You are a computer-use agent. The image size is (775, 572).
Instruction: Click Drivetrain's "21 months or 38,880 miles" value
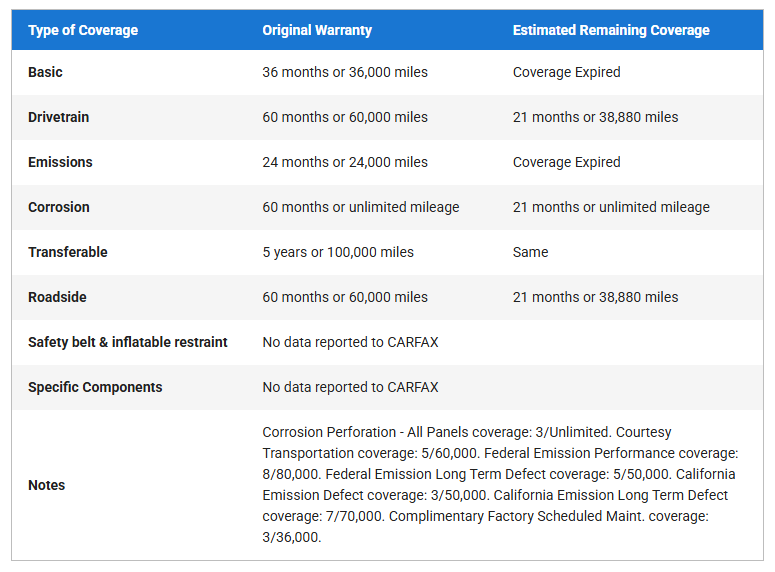tap(595, 117)
